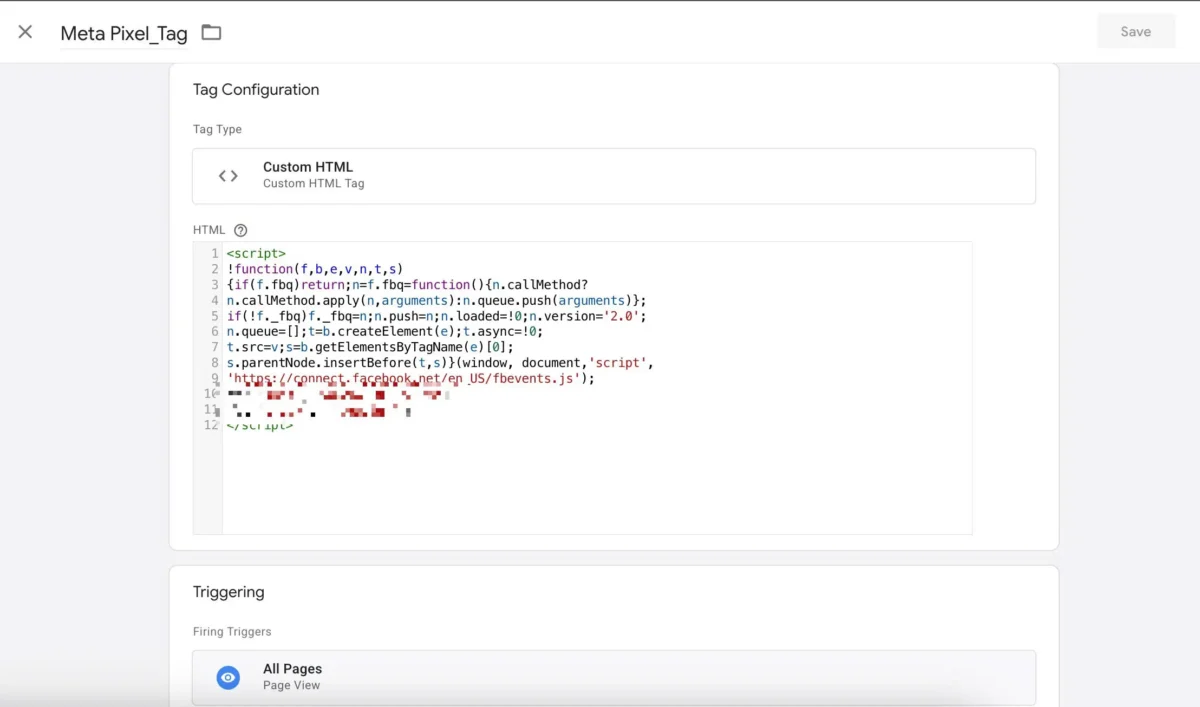This screenshot has width=1200, height=707.
Task: Click the !function(f,b,e,v,n,t,s) code line
Action: pos(314,269)
